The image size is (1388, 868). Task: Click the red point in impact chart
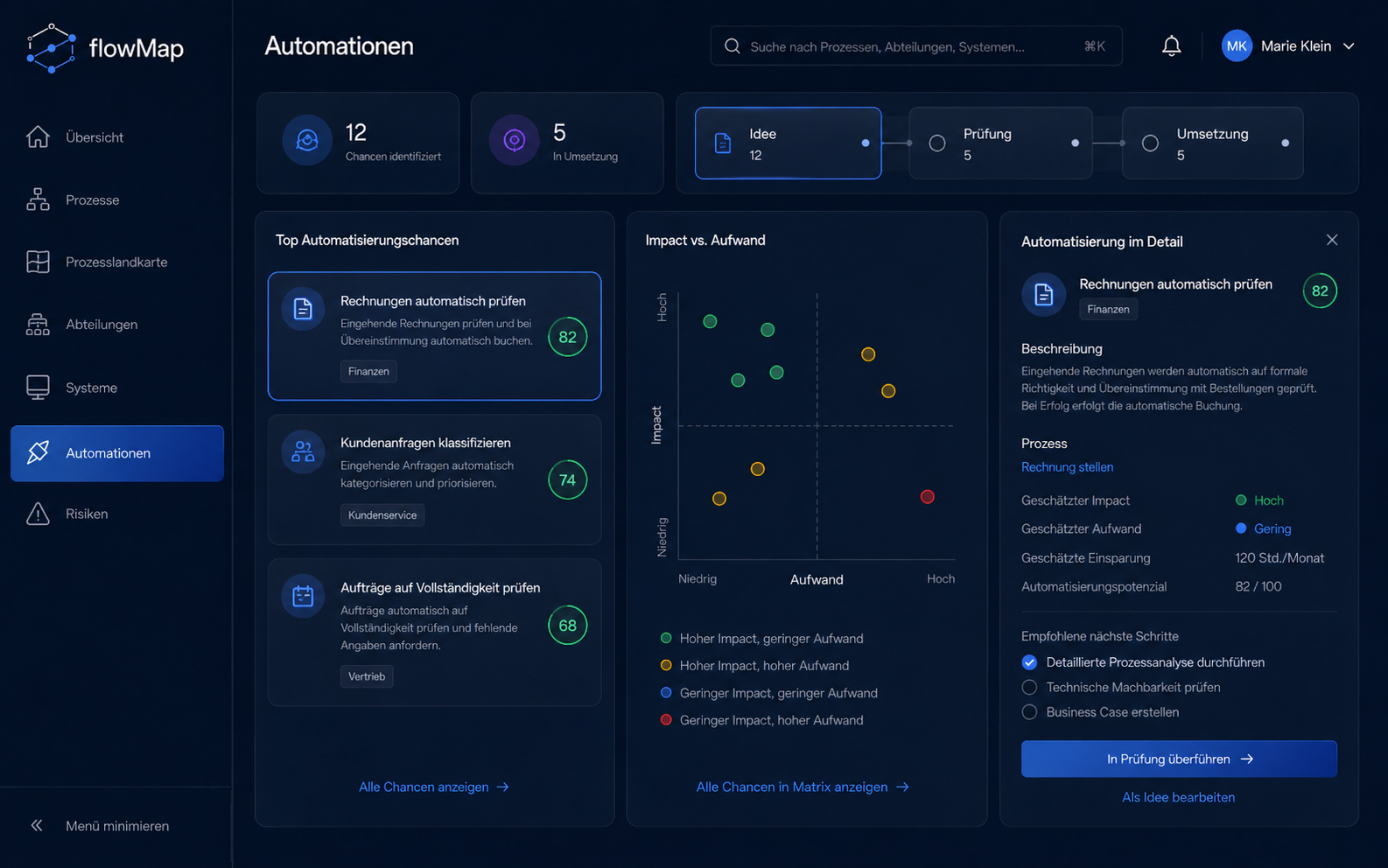point(928,497)
